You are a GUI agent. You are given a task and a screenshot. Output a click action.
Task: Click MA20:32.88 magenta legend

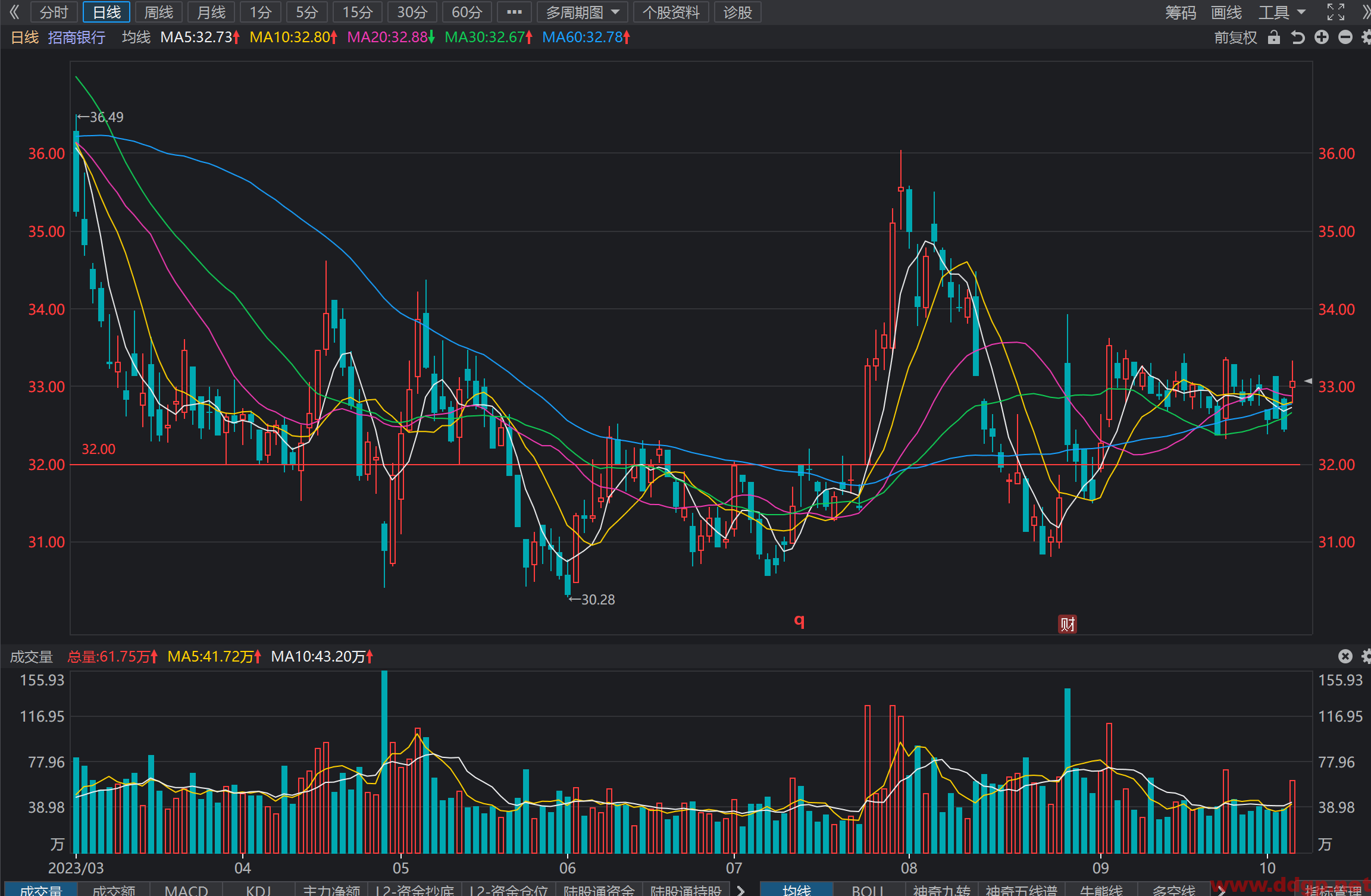391,37
